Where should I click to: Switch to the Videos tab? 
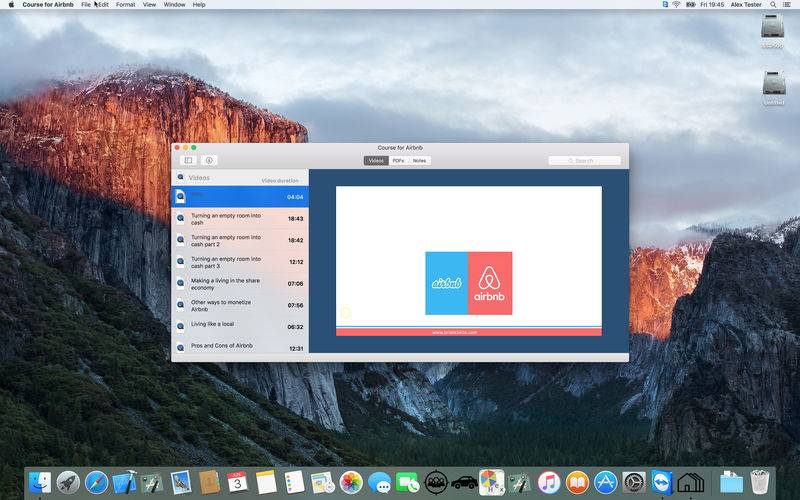[x=376, y=161]
